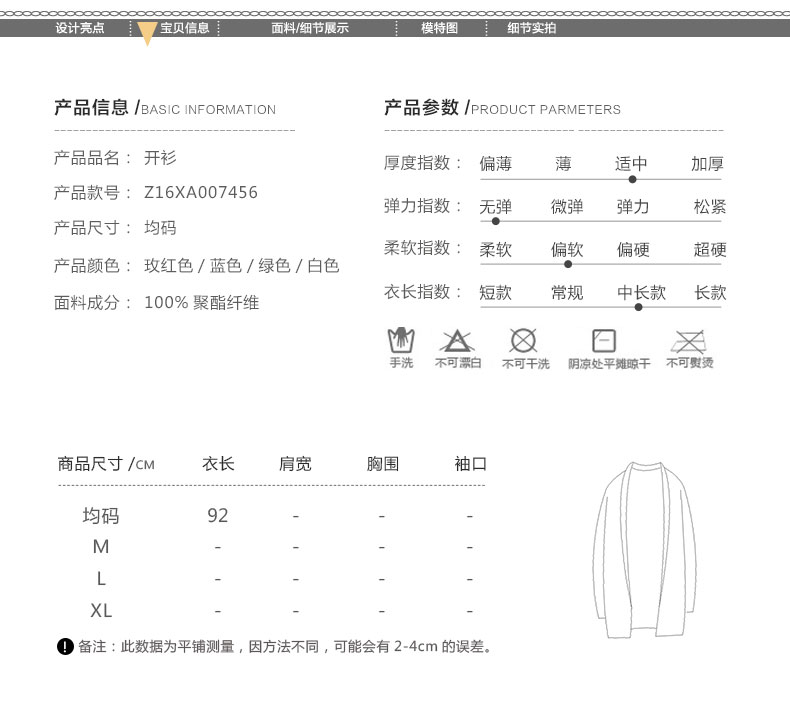The image size is (790, 713).
Task: Click the 衣长 column header
Action: (x=218, y=464)
